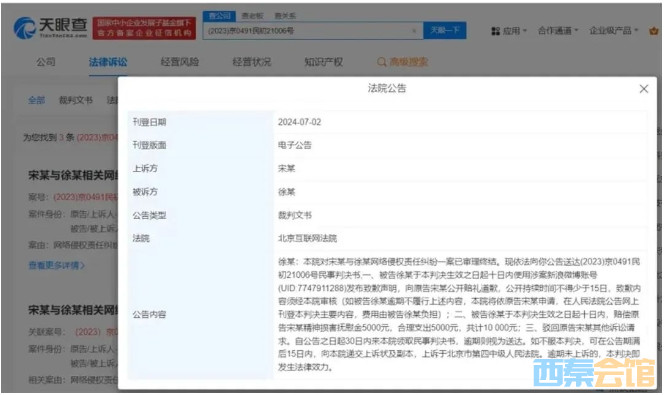Click the 天眼查 logo
The image size is (664, 395).
[x=50, y=28]
